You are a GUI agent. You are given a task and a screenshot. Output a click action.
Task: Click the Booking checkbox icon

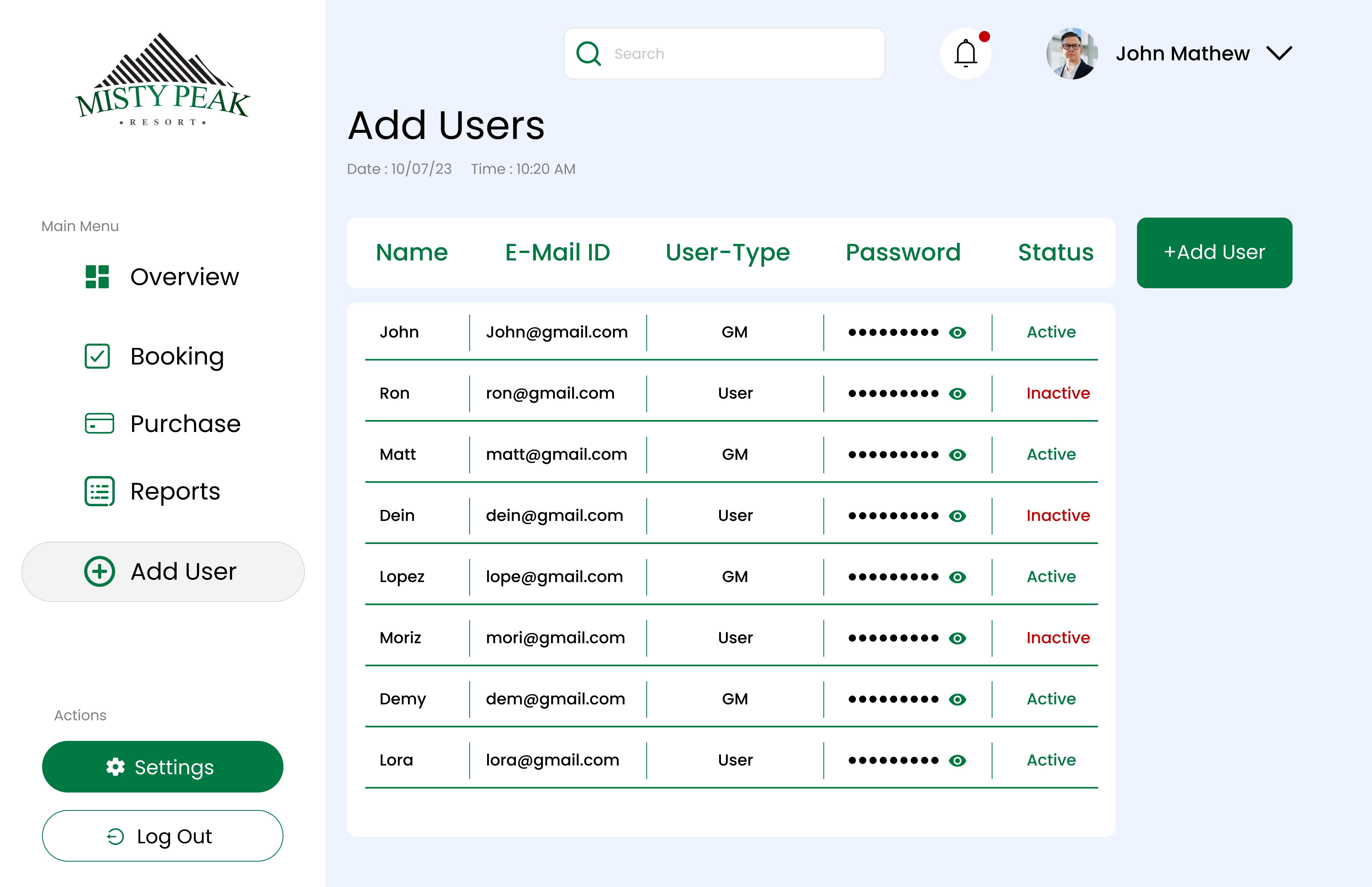click(97, 356)
